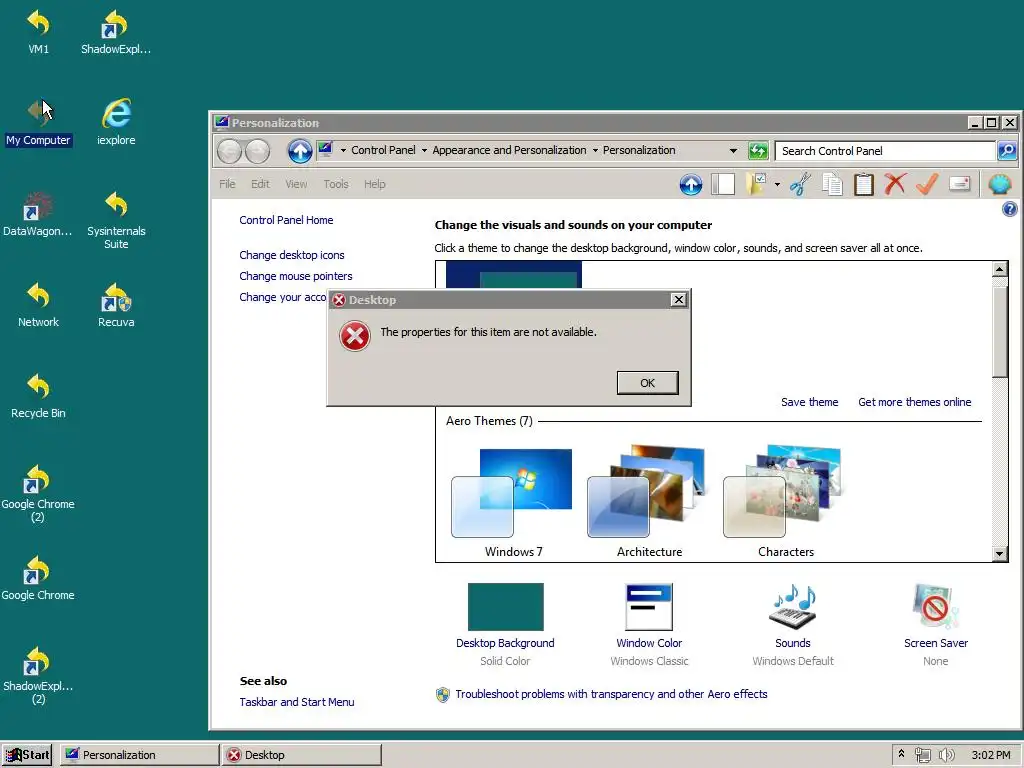
Task: Expand the Appearance and Personalization breadcrumb arrow
Action: tap(595, 151)
